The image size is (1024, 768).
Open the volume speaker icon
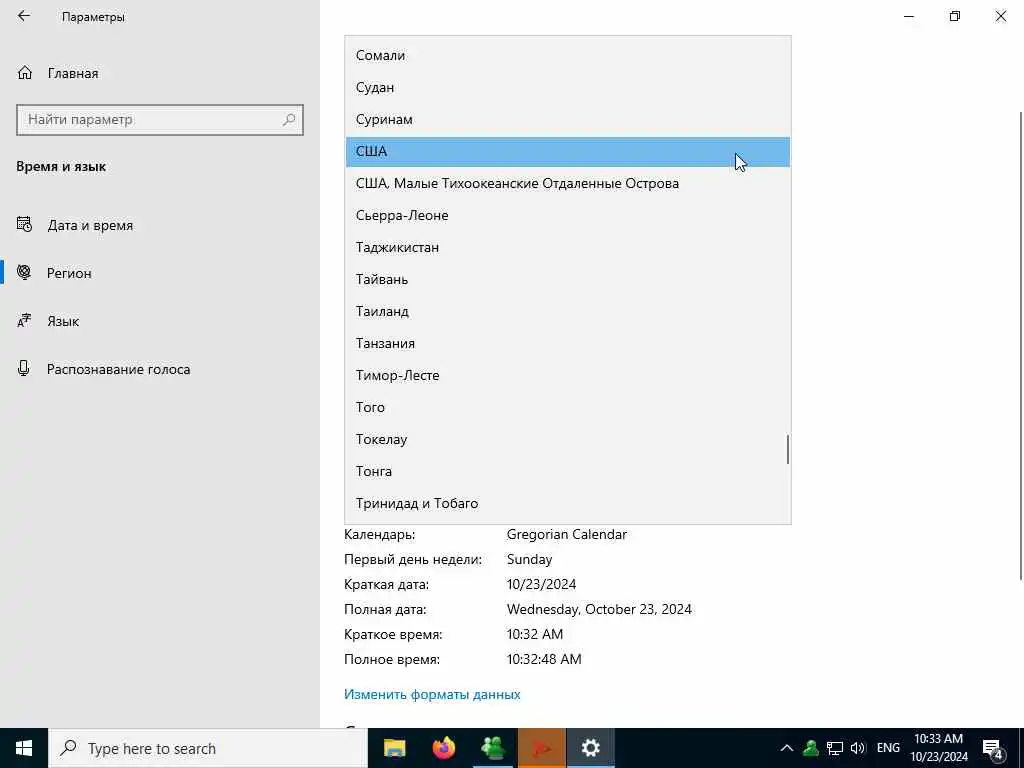click(x=858, y=748)
